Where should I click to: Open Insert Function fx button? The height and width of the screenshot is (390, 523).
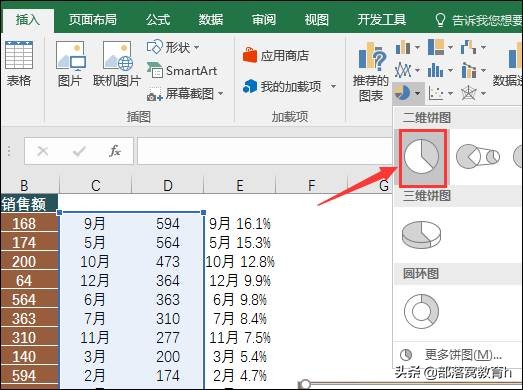tap(115, 151)
